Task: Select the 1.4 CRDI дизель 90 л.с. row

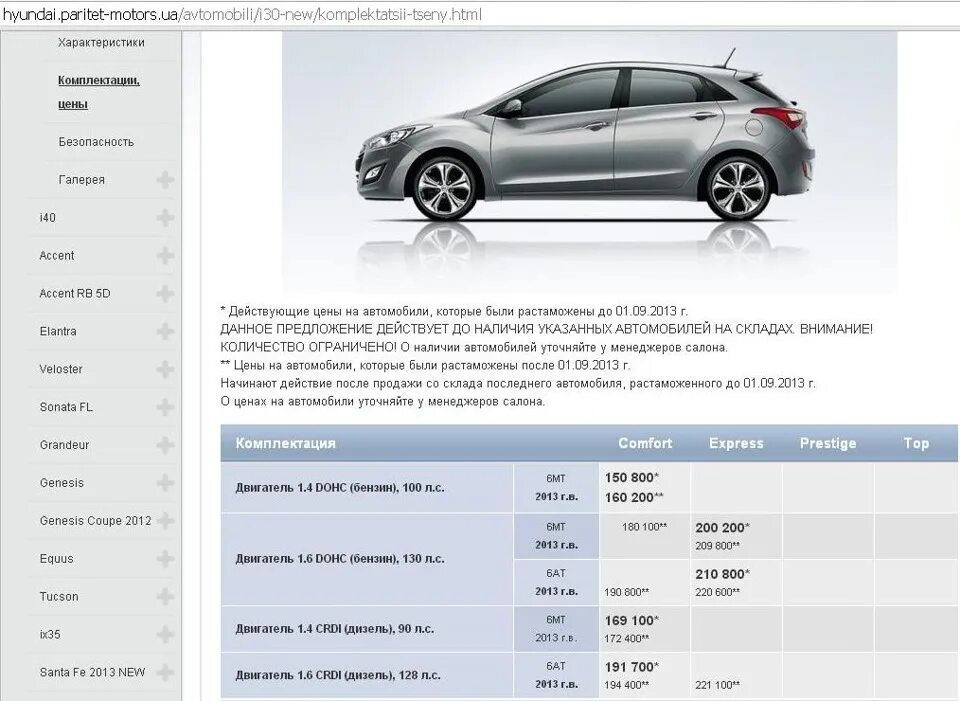Action: pos(589,629)
